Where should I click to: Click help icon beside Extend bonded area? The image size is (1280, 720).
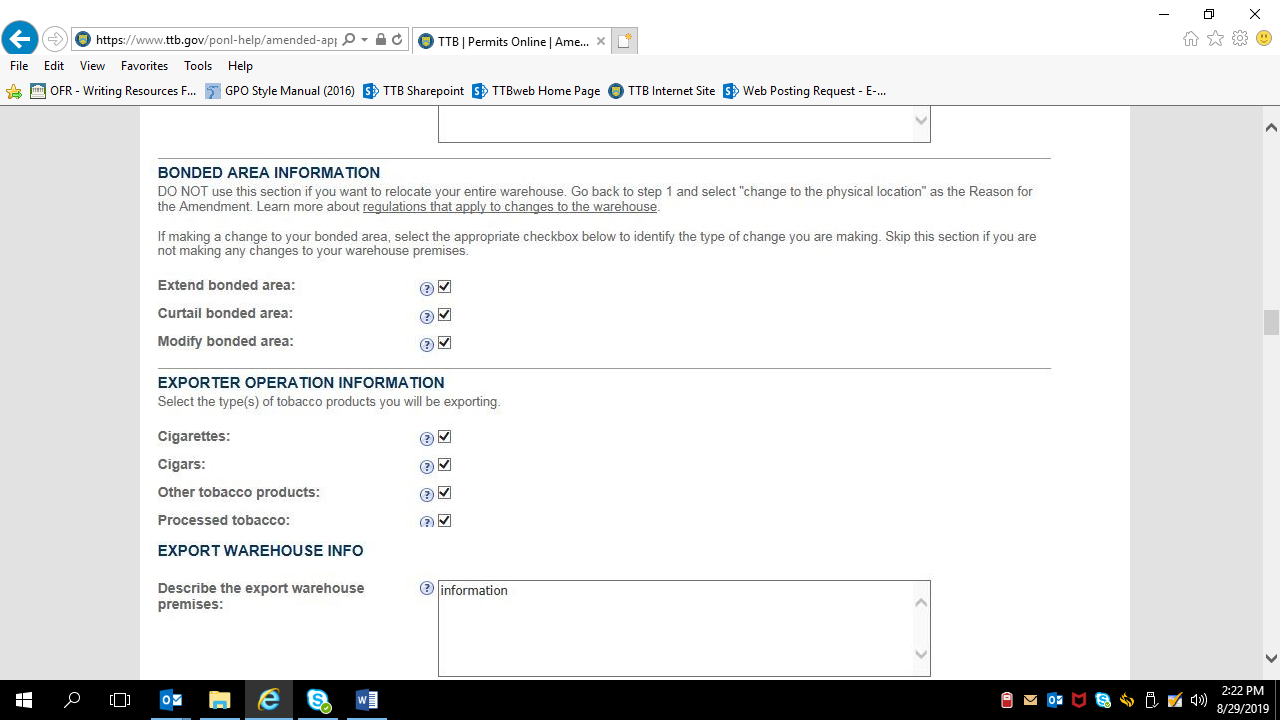[427, 289]
